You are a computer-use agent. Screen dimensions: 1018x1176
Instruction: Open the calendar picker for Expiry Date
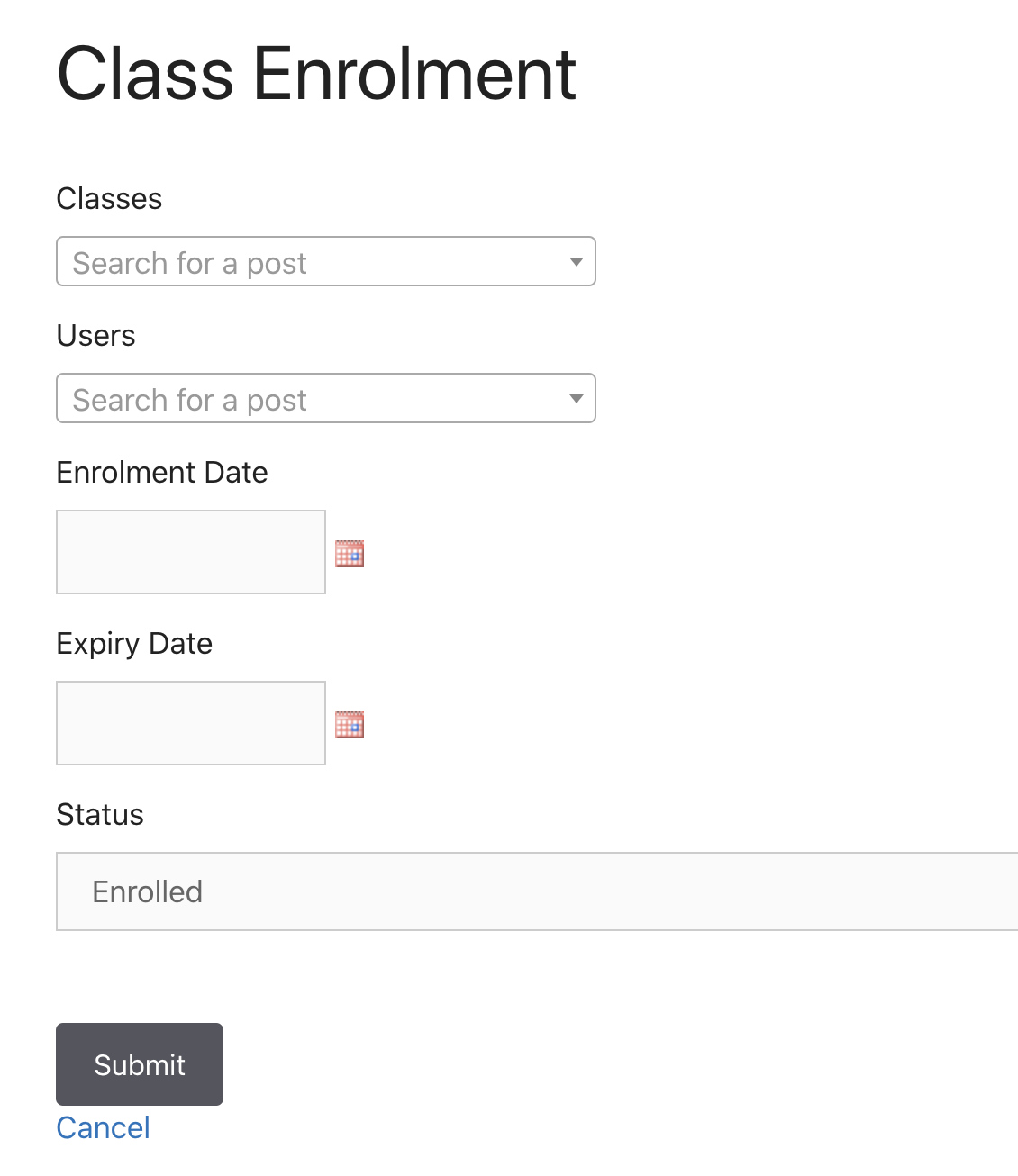[350, 725]
